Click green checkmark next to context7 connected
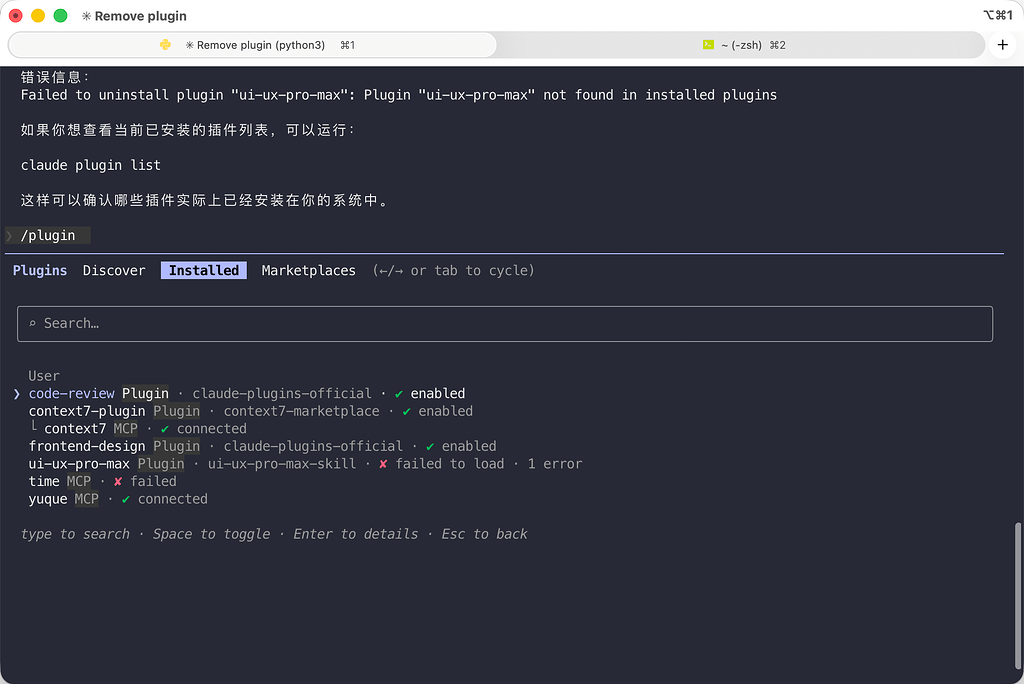This screenshot has width=1024, height=684. tap(165, 429)
